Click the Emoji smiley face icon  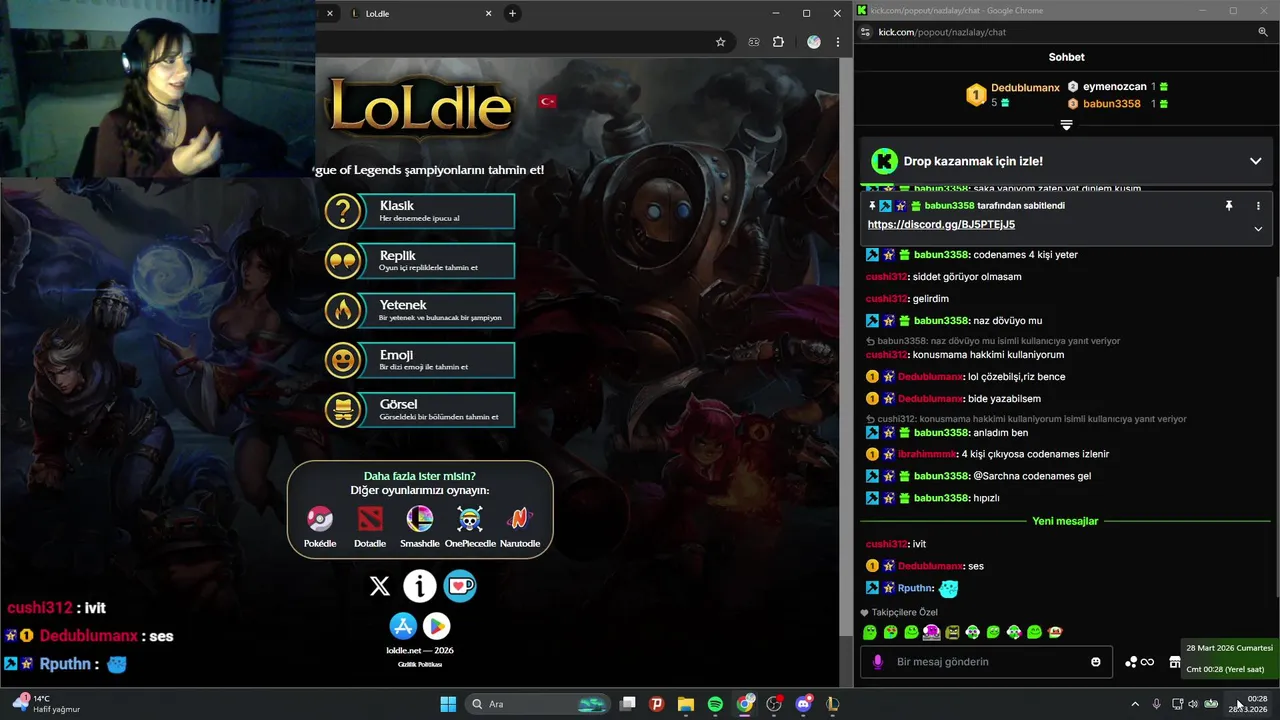point(343,360)
